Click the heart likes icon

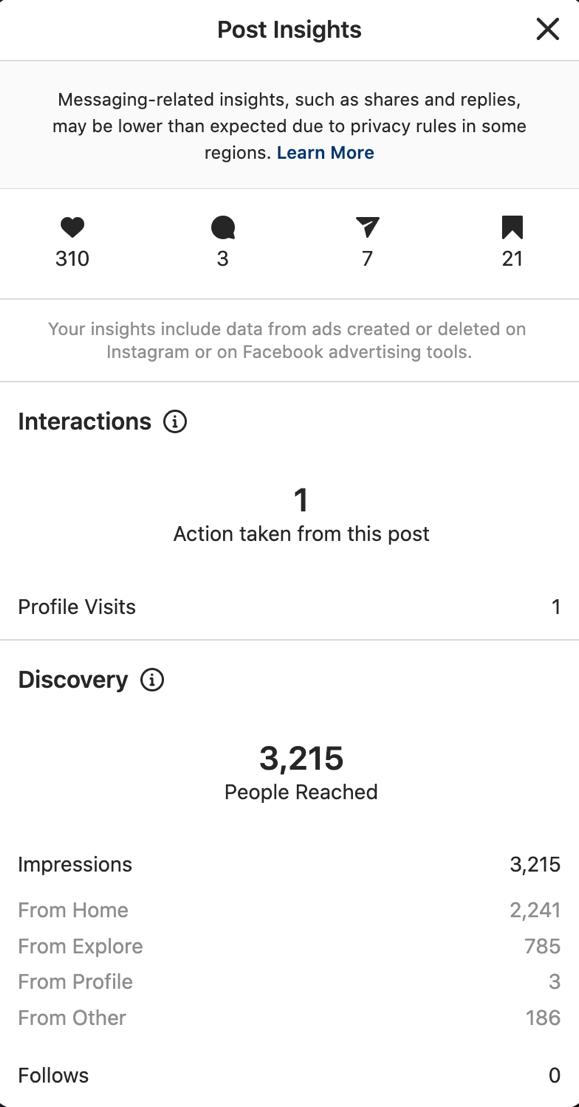pyautogui.click(x=72, y=227)
